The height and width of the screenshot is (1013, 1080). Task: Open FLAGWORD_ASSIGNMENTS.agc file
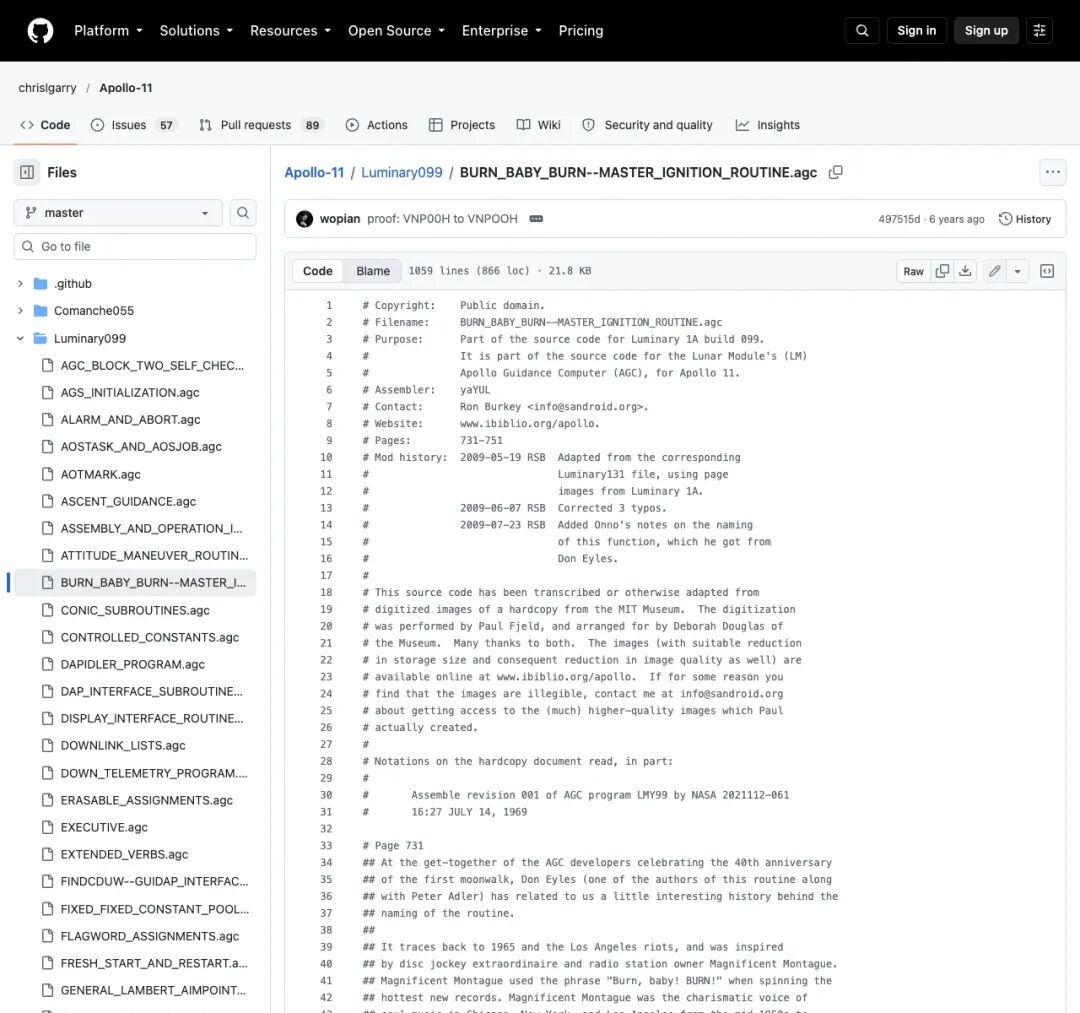[149, 936]
